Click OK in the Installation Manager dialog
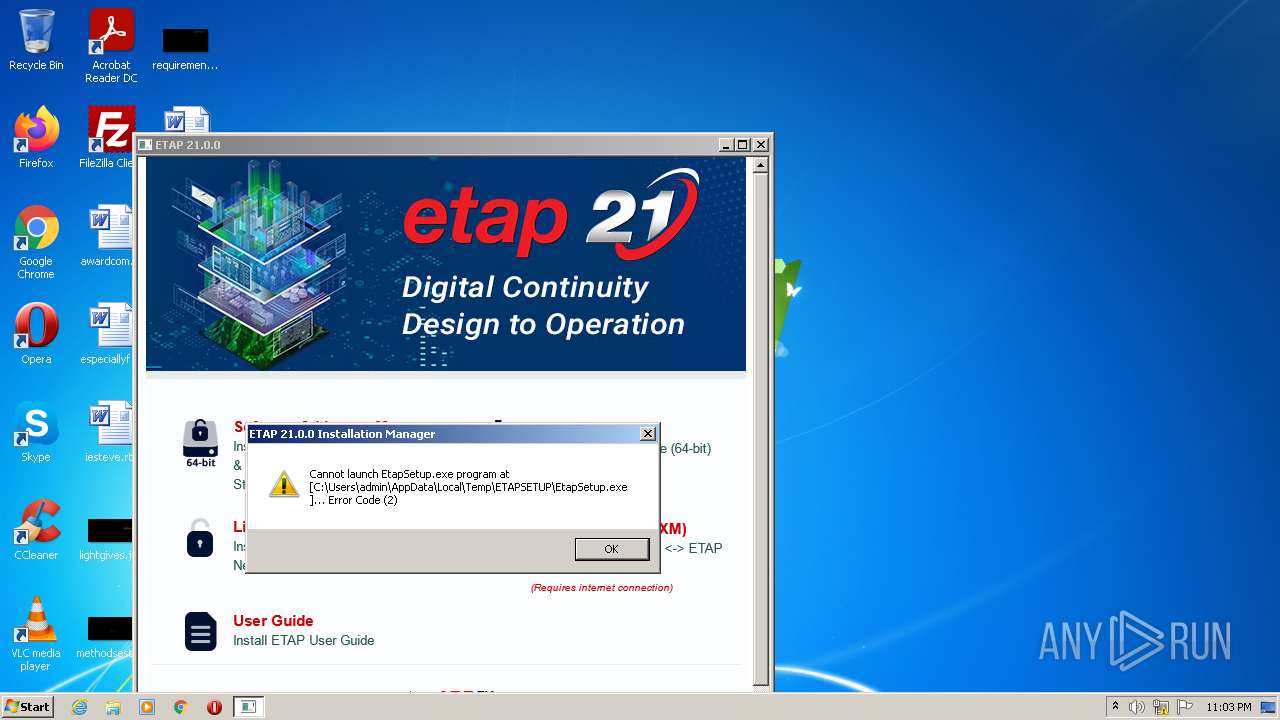Viewport: 1280px width, 720px height. [611, 549]
